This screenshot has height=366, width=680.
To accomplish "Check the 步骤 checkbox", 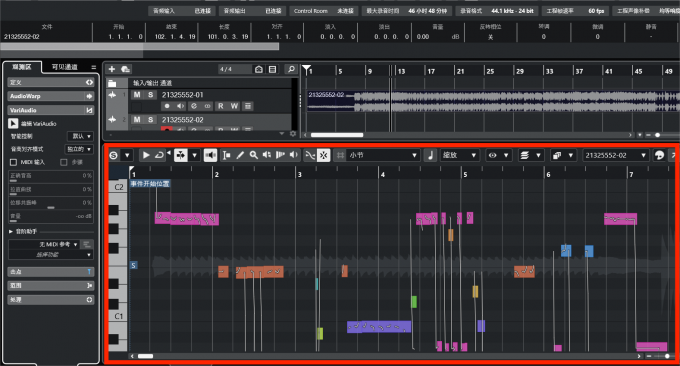I will pos(64,162).
